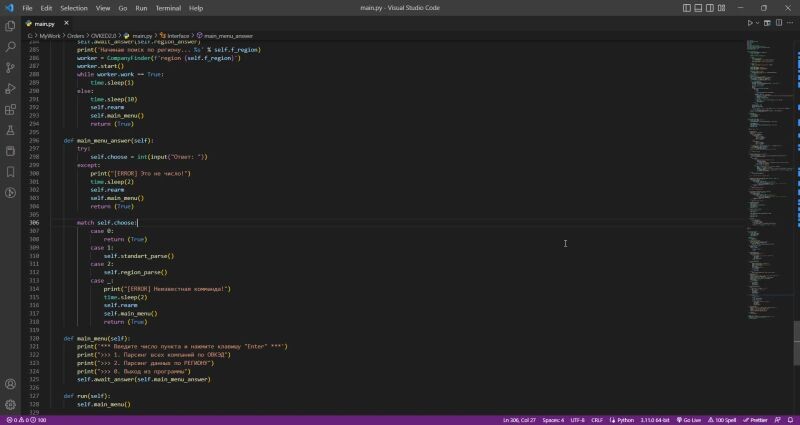Open the Manage gear icon

coord(11,404)
